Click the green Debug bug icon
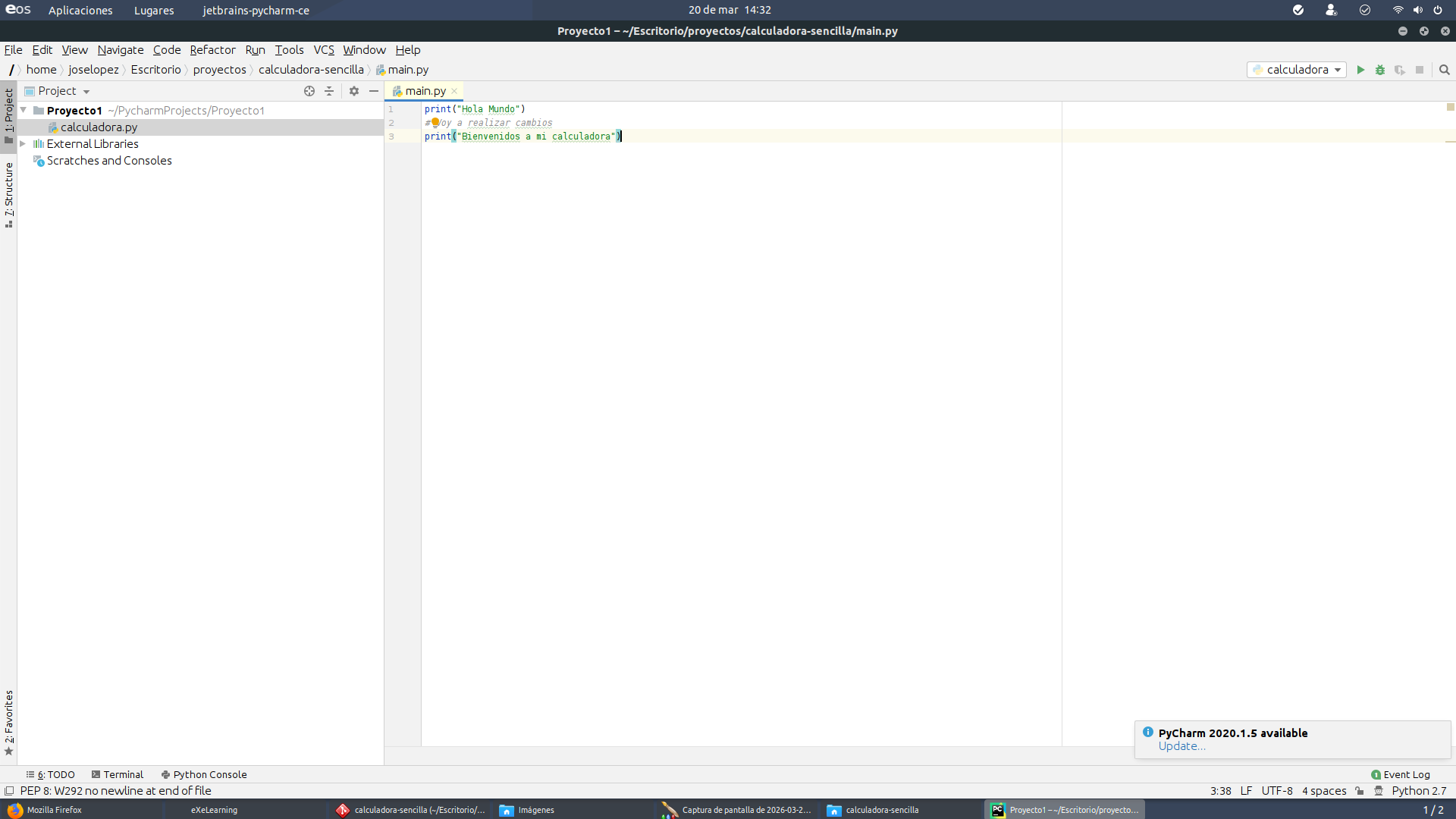1456x819 pixels. pyautogui.click(x=1380, y=70)
